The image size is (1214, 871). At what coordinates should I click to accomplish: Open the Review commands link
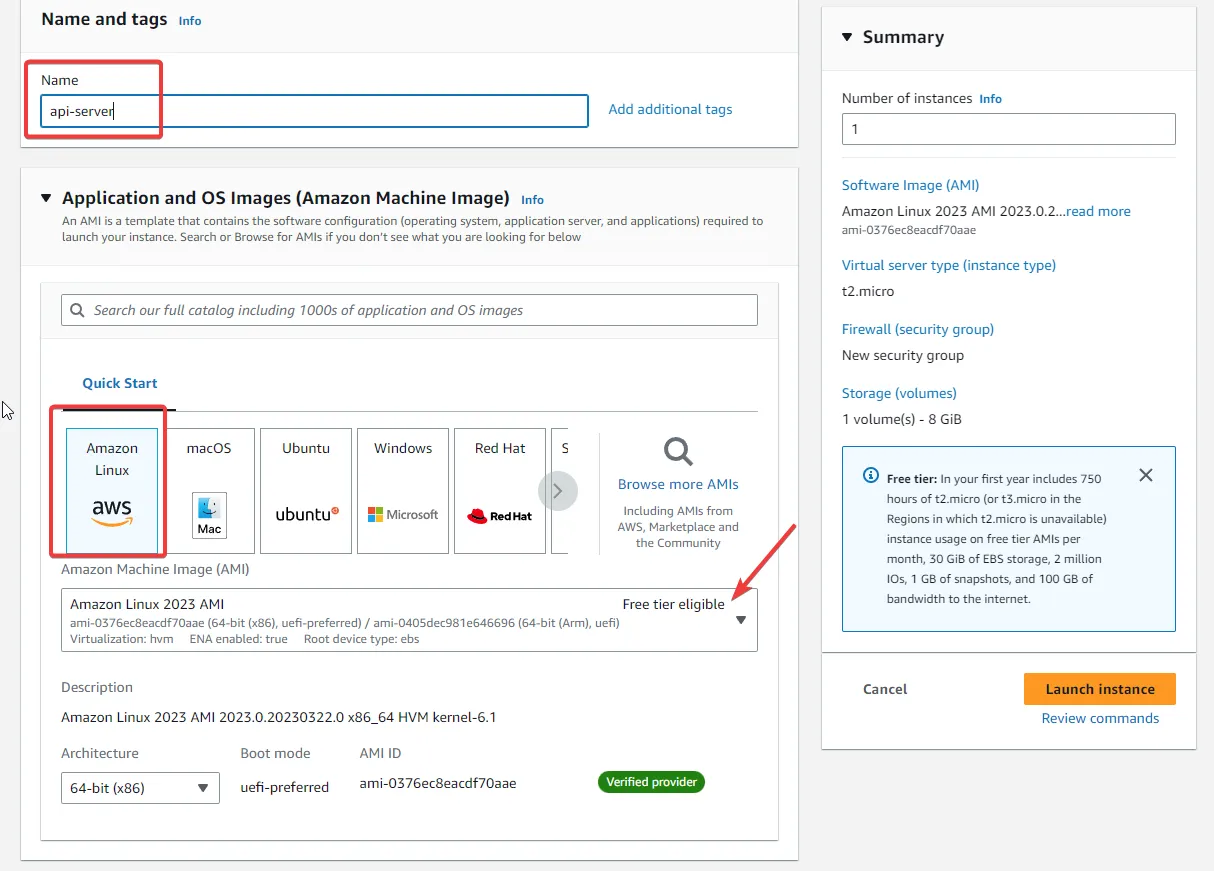click(x=1100, y=717)
